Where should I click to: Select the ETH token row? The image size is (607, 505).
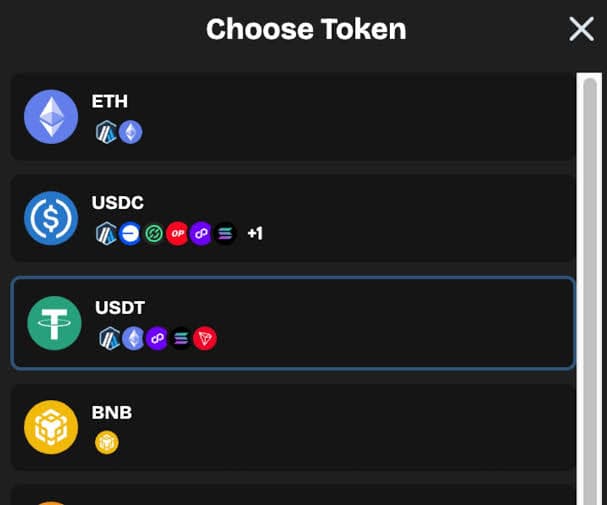pos(293,117)
